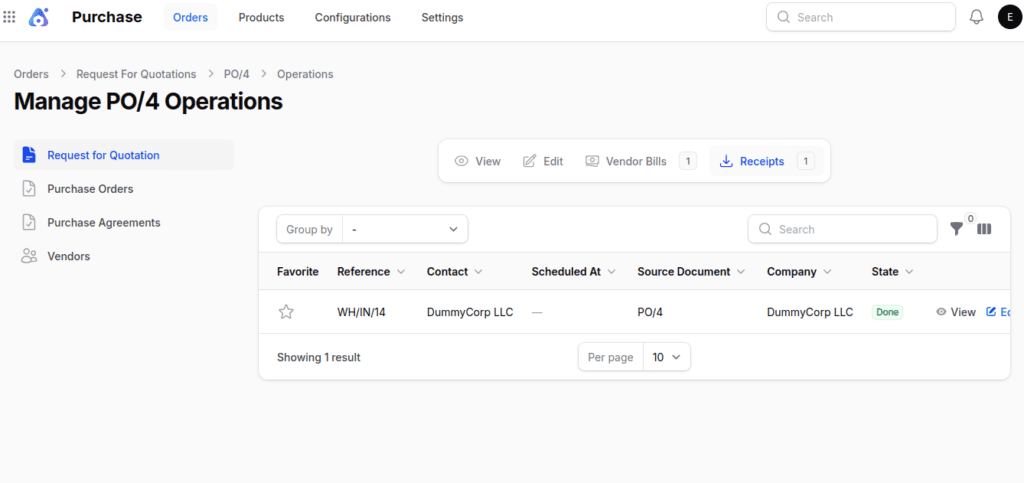The width and height of the screenshot is (1024, 483).
Task: Click magnifier icon in global search
Action: click(x=784, y=17)
